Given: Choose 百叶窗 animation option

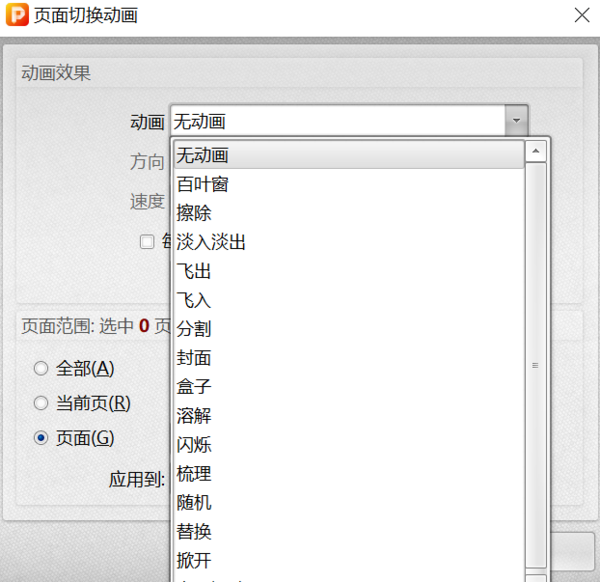Looking at the screenshot, I should tap(349, 184).
